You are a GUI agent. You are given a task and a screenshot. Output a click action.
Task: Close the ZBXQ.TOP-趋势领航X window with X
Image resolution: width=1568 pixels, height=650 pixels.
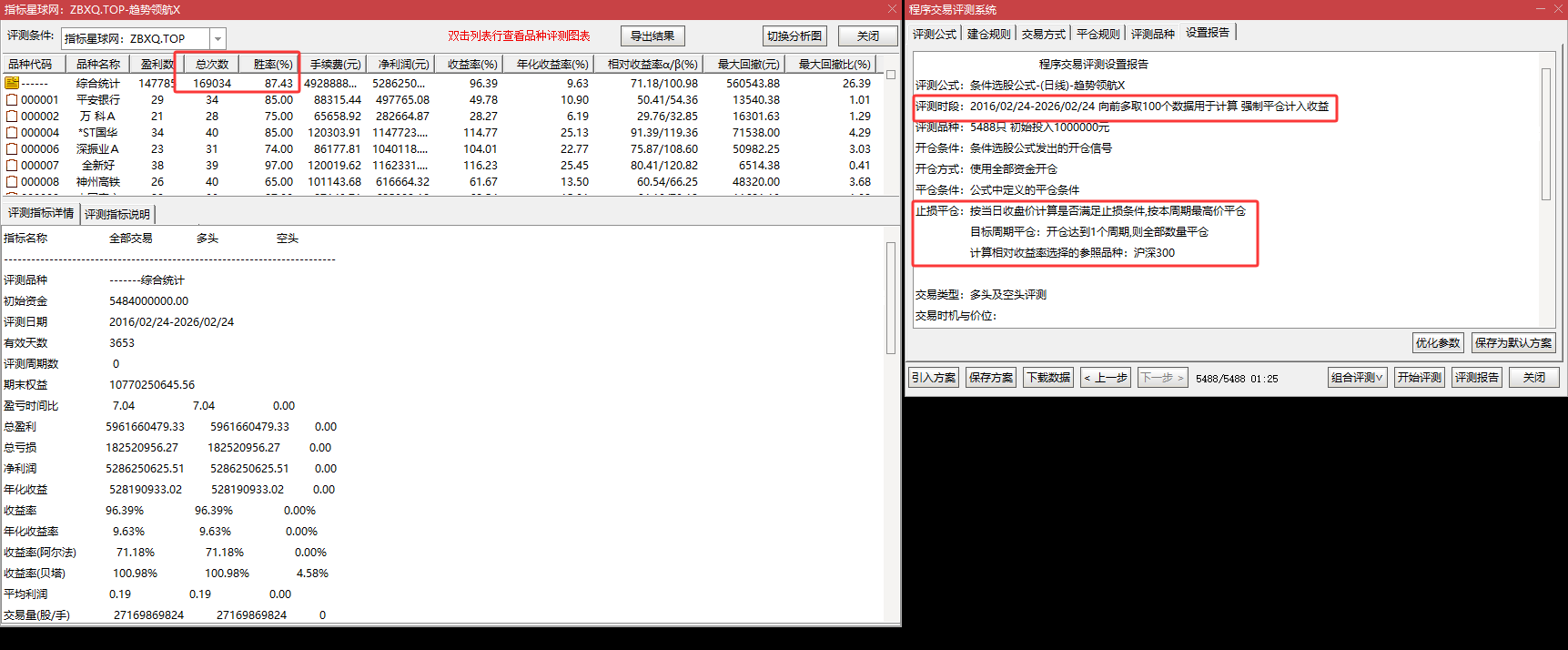point(892,9)
